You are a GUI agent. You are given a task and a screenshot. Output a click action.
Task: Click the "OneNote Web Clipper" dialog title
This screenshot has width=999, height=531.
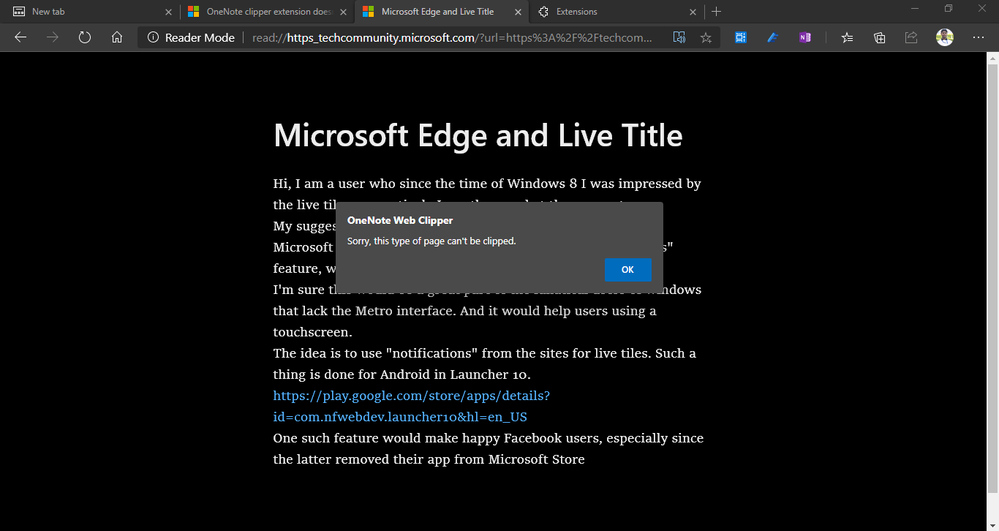(400, 221)
